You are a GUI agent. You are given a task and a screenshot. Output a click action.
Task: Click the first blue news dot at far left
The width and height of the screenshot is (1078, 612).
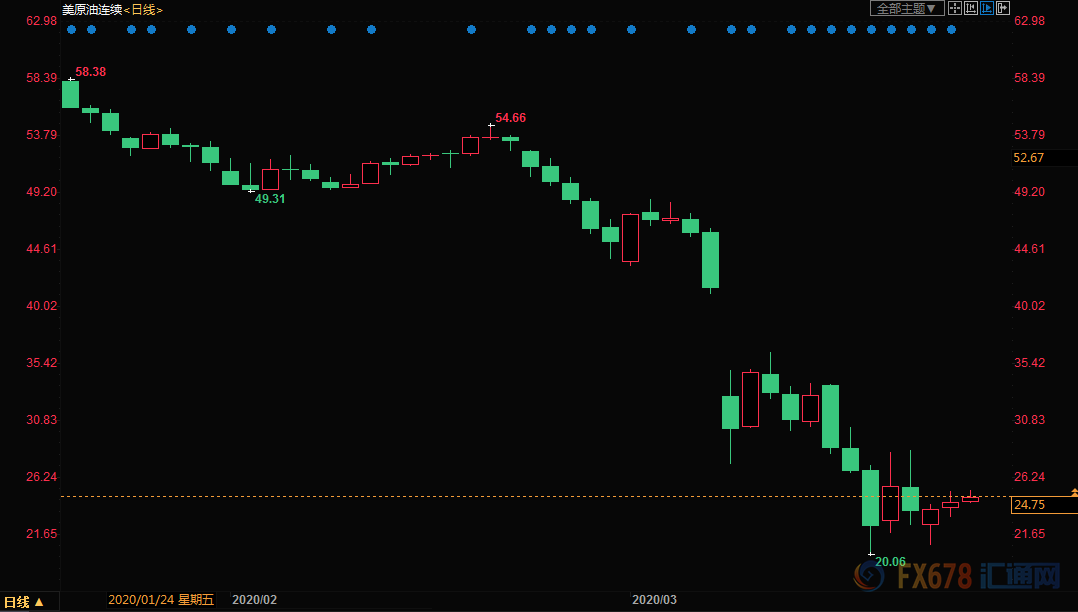71,30
